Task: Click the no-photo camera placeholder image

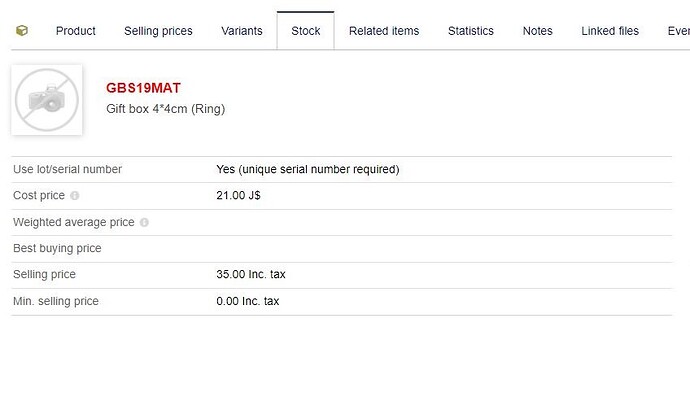Action: (47, 100)
